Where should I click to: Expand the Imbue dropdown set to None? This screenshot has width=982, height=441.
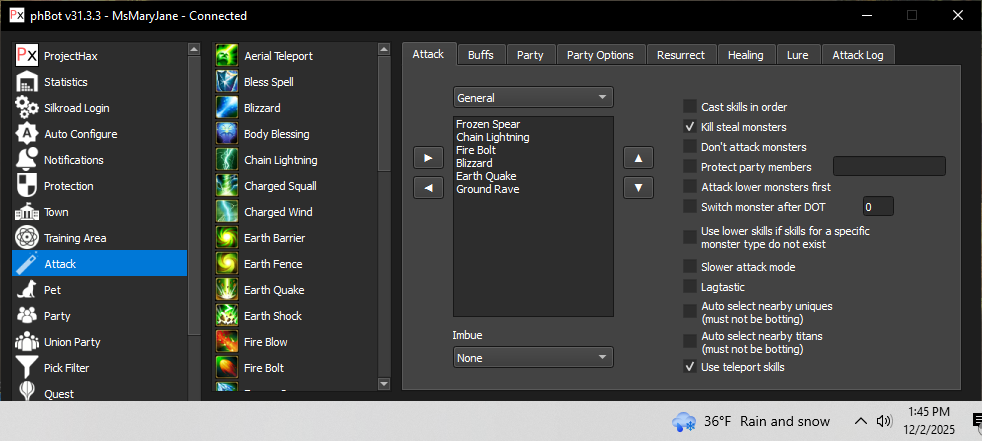click(x=533, y=357)
